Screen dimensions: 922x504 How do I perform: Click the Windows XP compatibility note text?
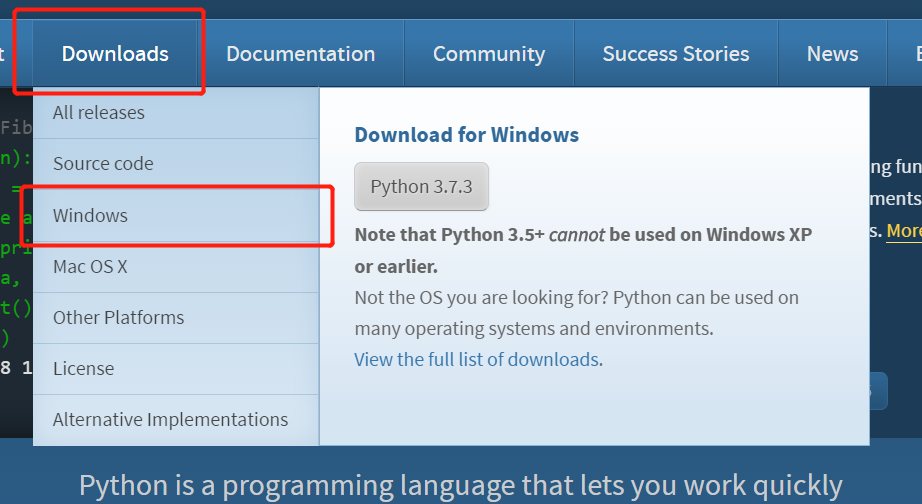[x=583, y=251]
